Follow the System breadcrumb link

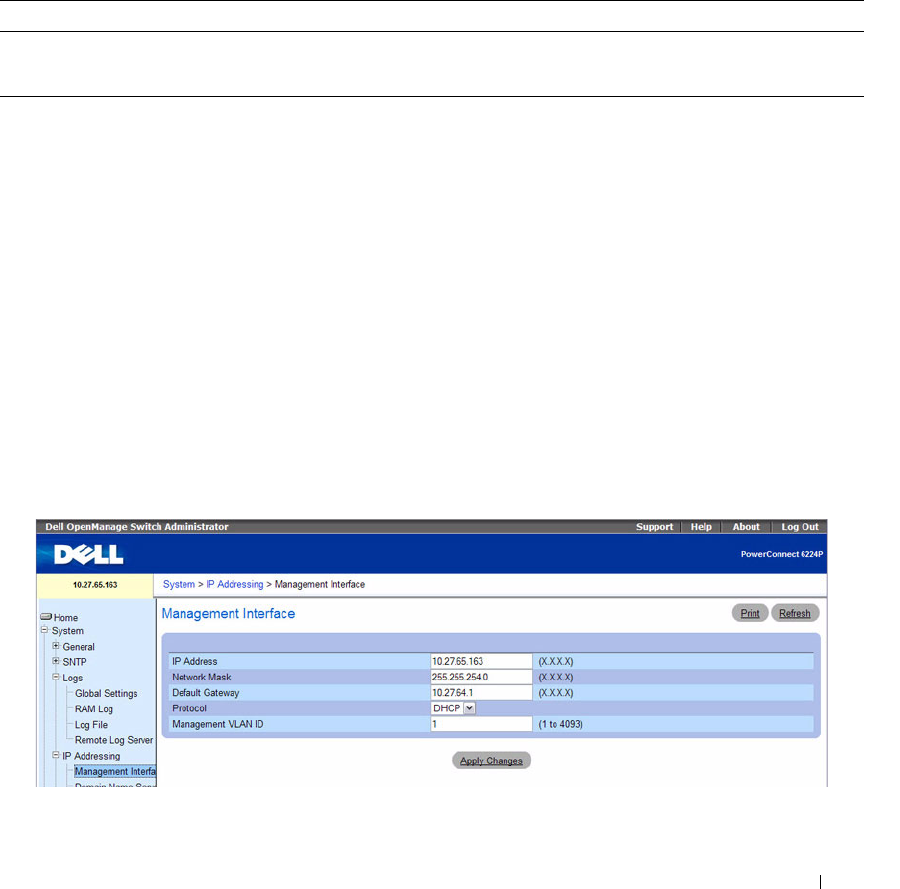[x=179, y=584]
